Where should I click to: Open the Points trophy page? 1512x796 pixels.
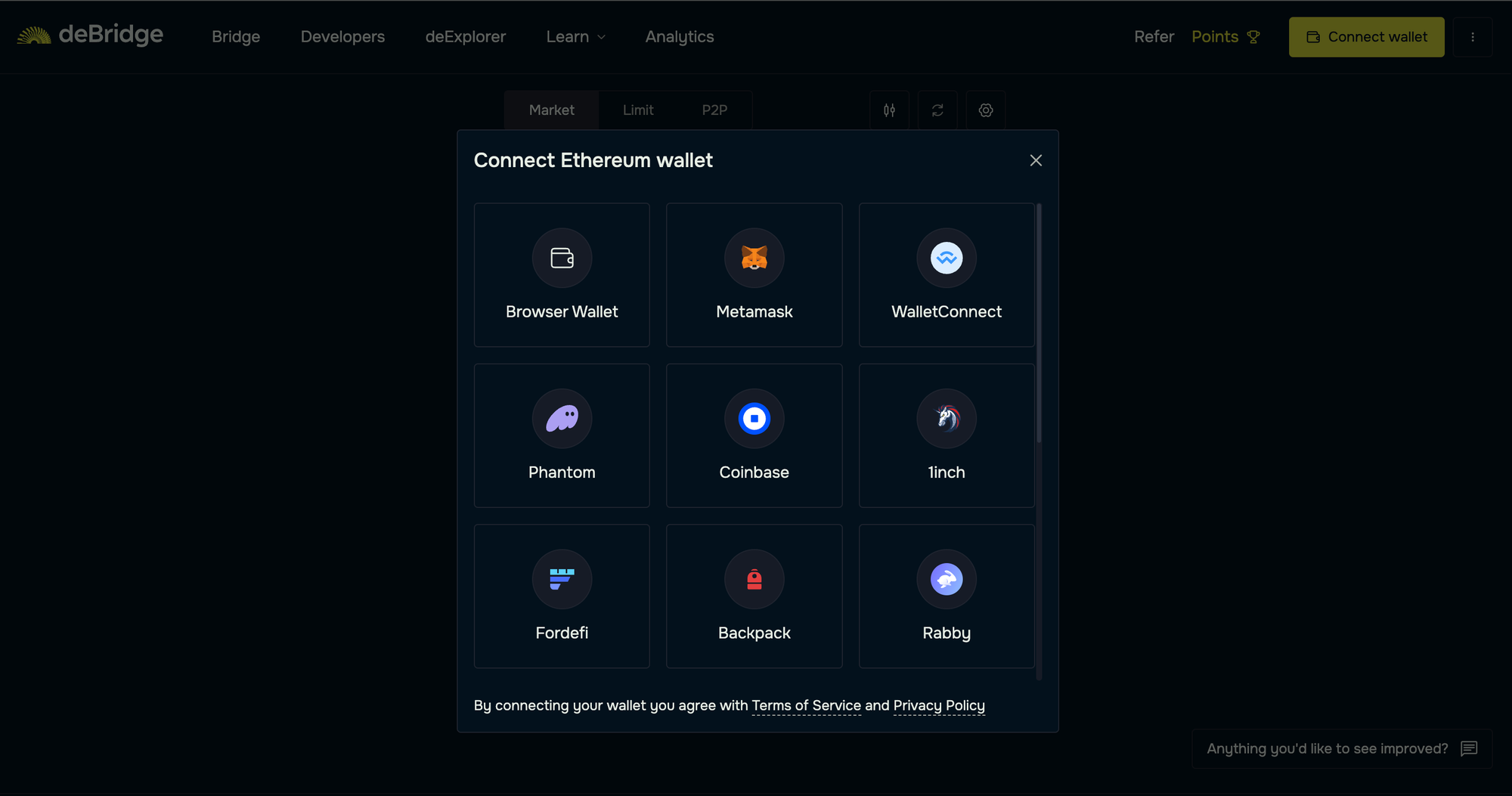pyautogui.click(x=1225, y=36)
